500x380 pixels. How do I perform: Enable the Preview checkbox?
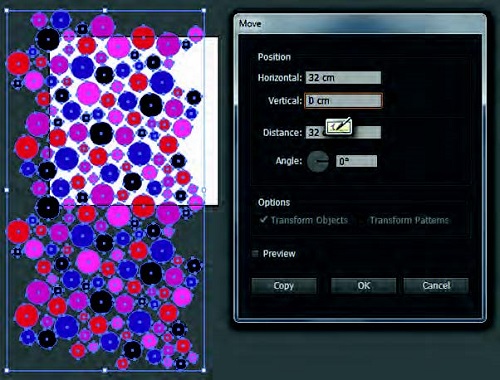255,254
